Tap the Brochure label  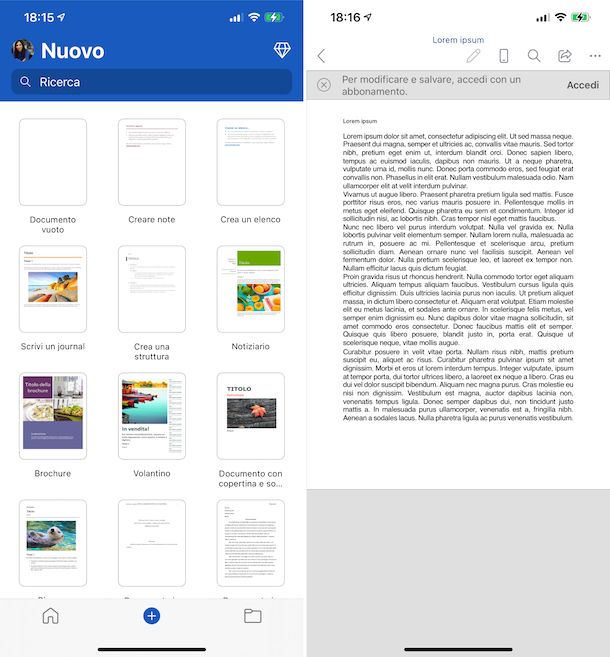[53, 473]
